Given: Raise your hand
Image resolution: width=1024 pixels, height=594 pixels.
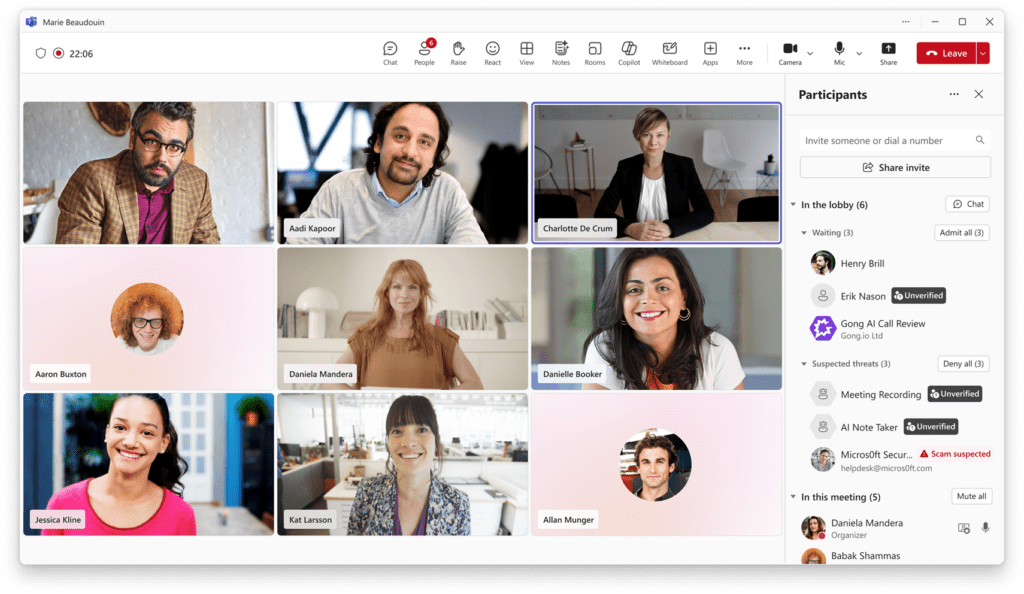Looking at the screenshot, I should (x=458, y=52).
